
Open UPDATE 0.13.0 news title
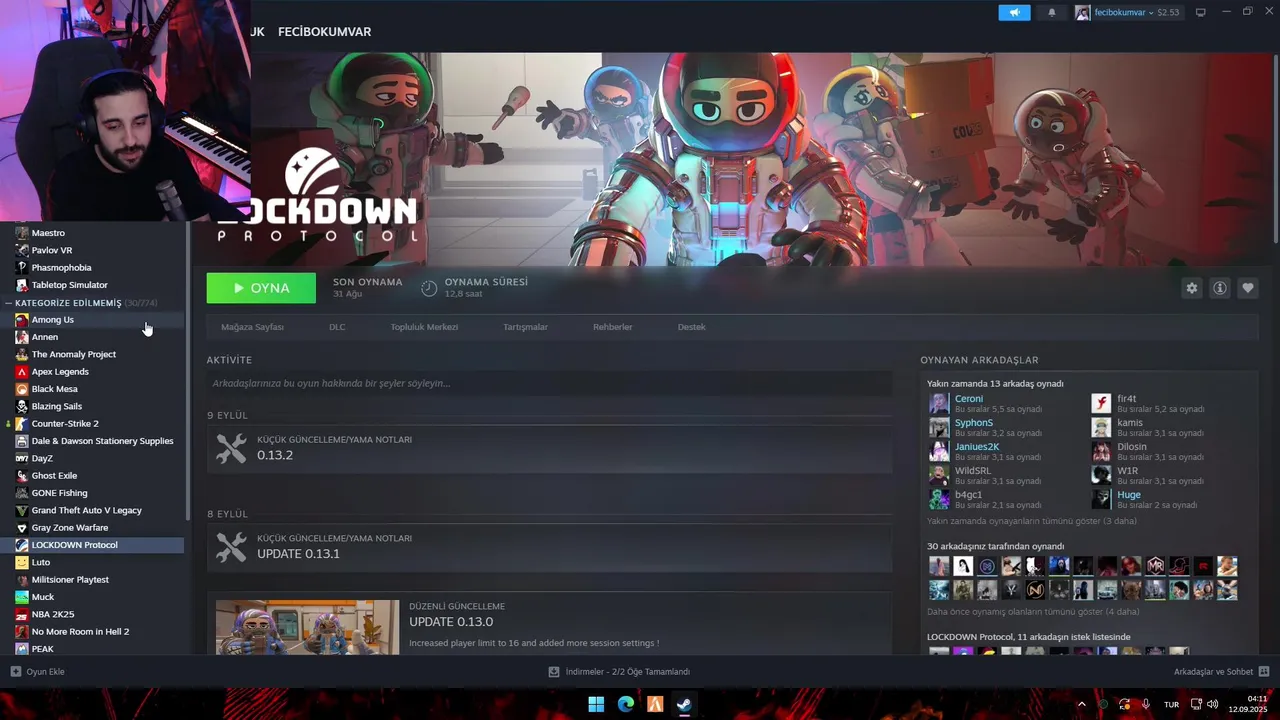point(451,622)
